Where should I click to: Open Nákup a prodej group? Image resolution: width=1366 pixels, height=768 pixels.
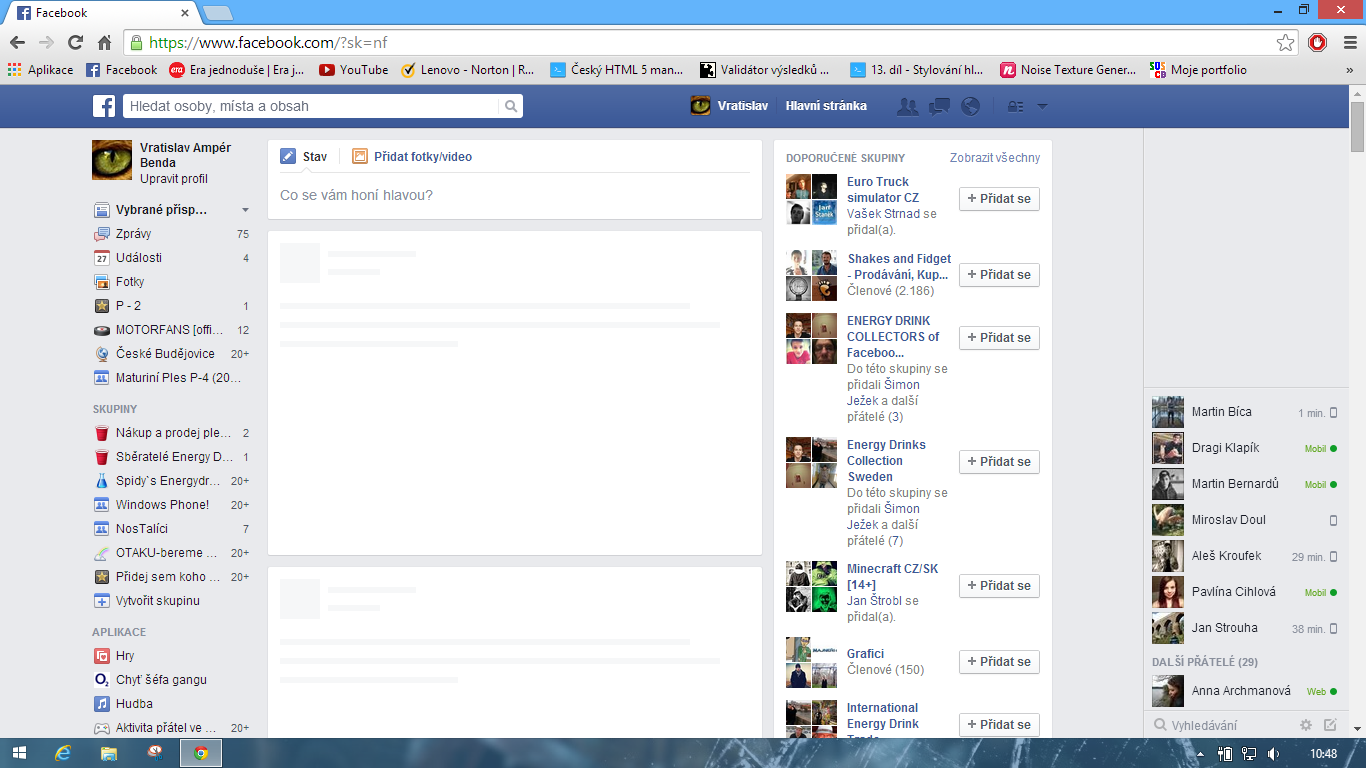click(x=171, y=433)
